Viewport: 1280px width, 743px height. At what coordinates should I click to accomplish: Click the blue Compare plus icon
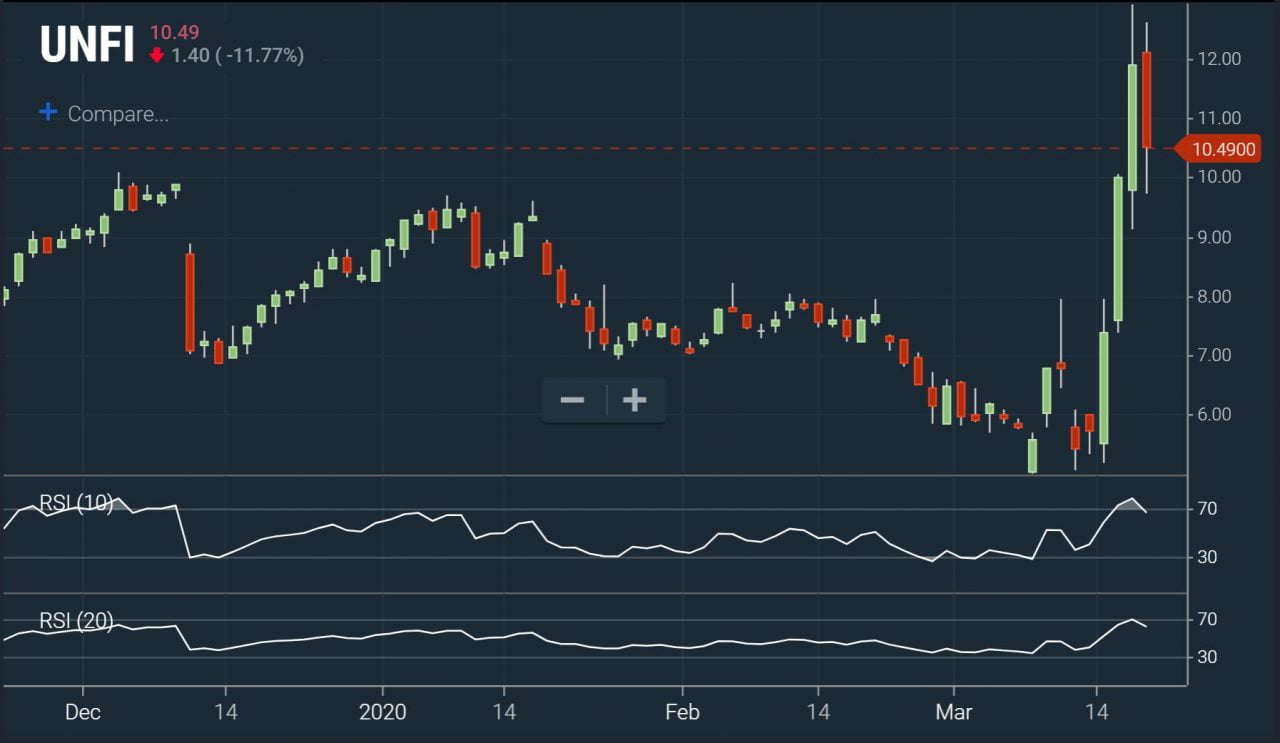[x=47, y=112]
